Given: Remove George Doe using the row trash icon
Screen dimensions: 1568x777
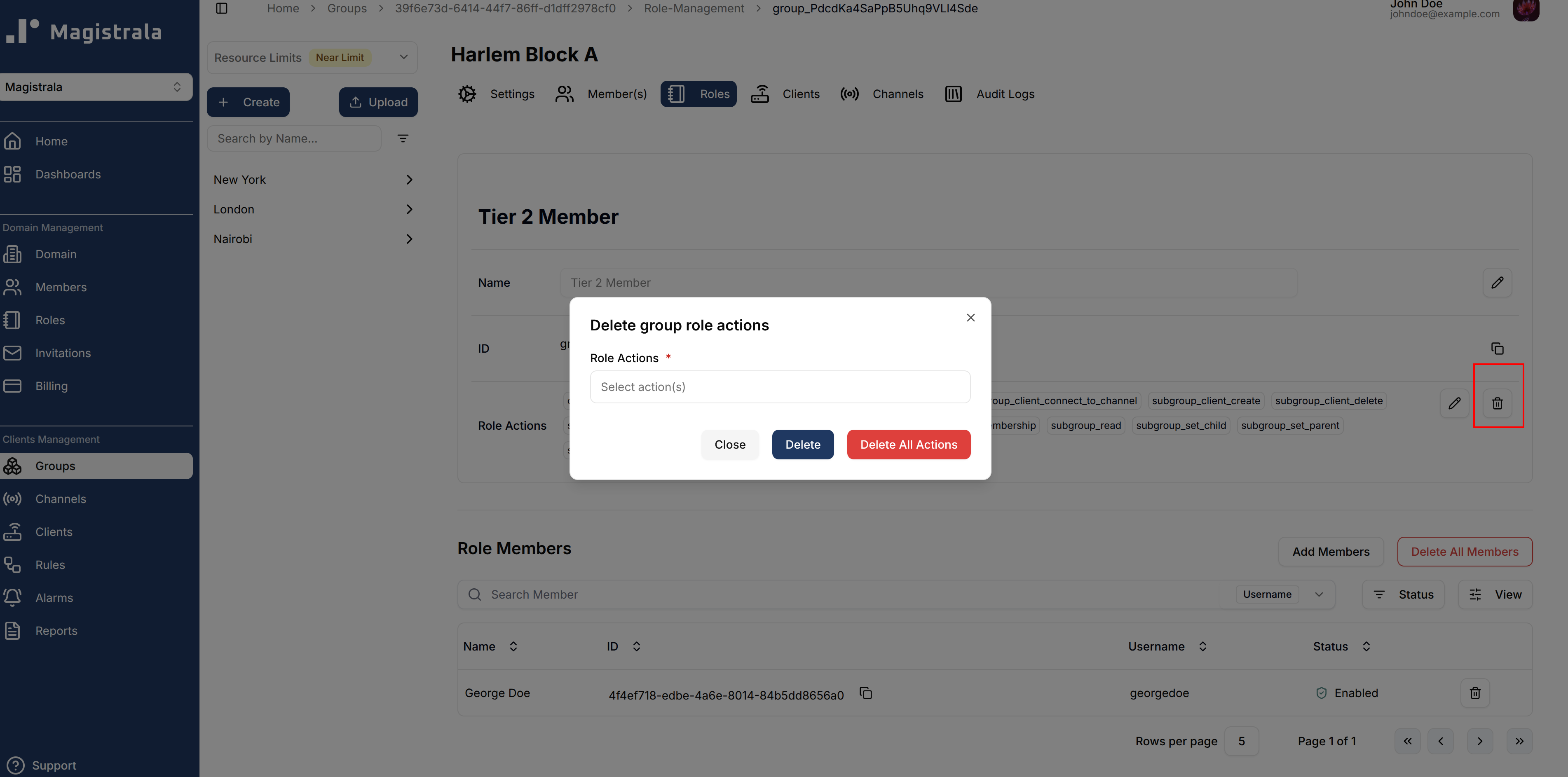Looking at the screenshot, I should pyautogui.click(x=1475, y=693).
